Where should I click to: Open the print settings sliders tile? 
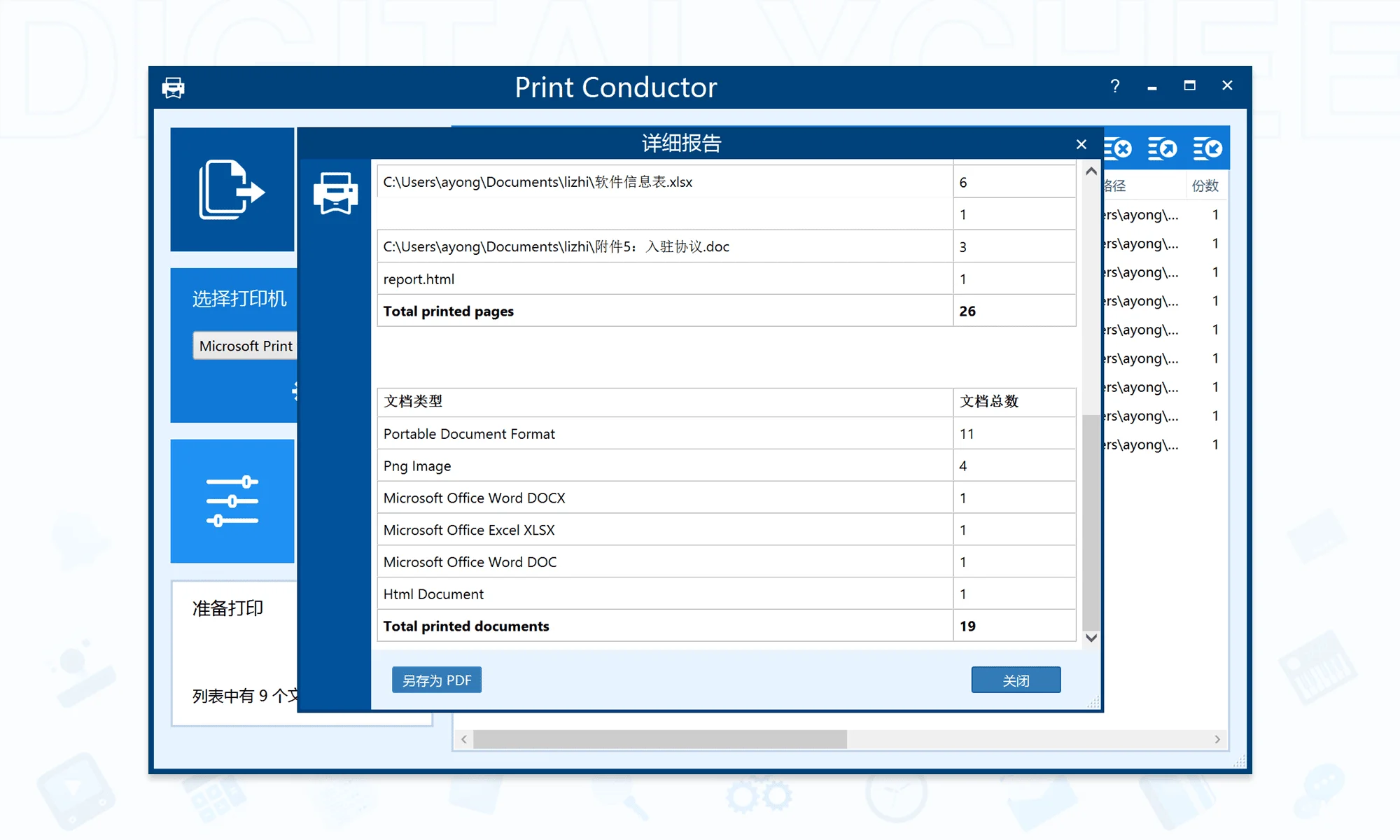232,501
